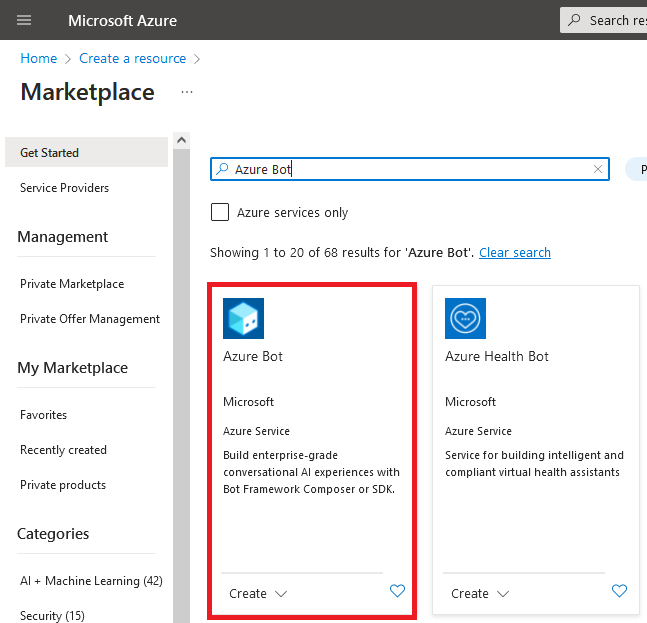The image size is (647, 623).
Task: Open the hamburger portal menu
Action: pos(24,20)
